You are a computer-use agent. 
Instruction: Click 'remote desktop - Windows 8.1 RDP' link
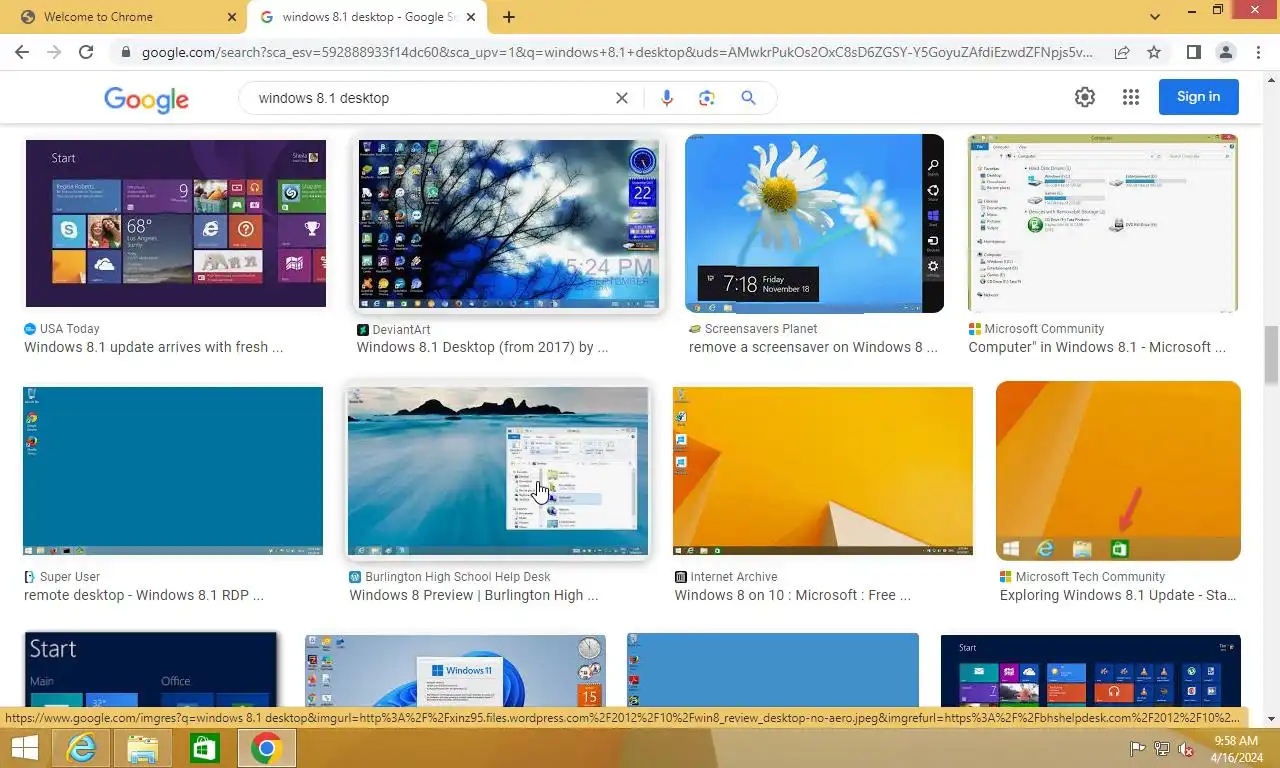point(144,595)
